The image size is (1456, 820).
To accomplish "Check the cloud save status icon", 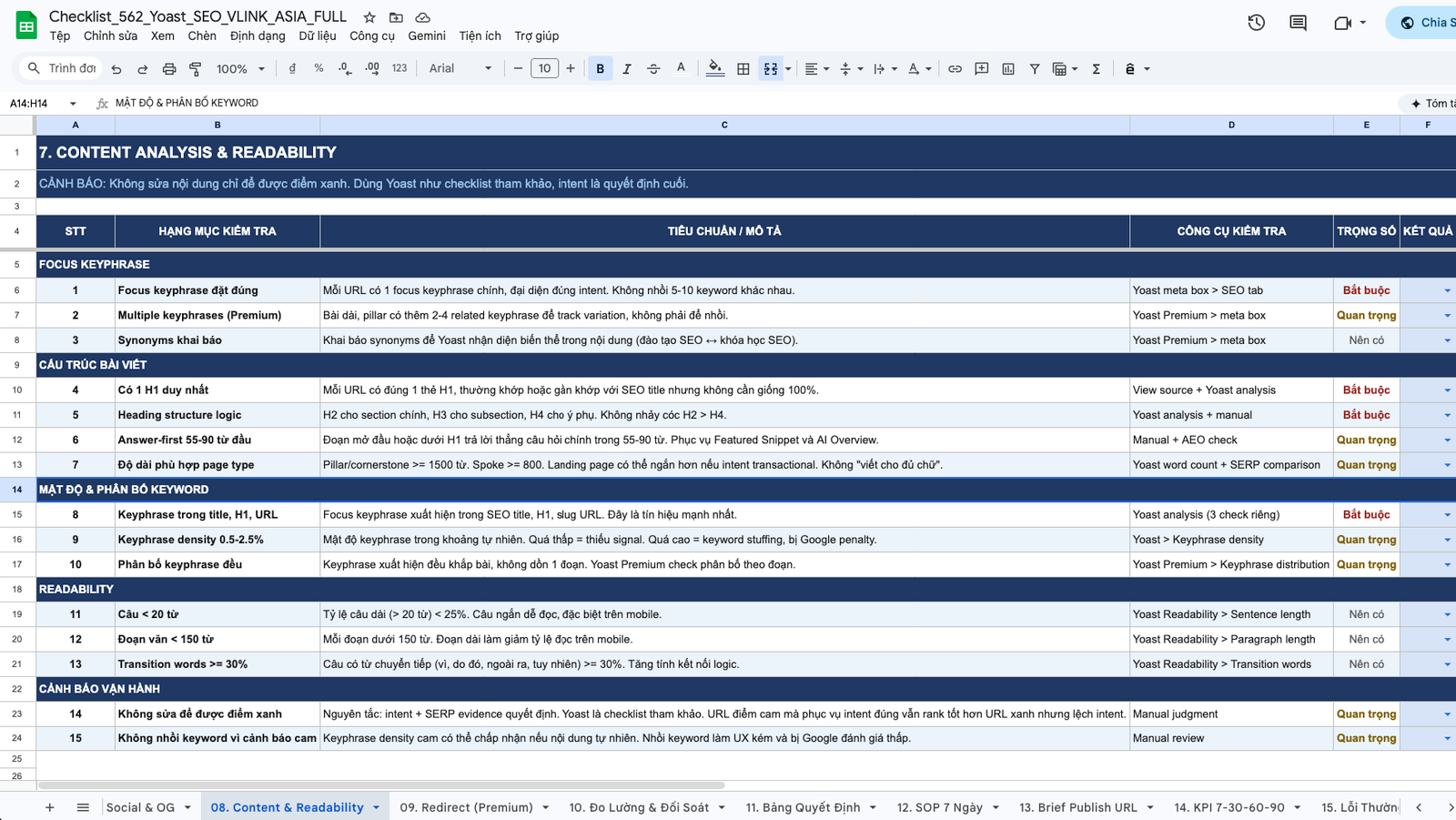I will point(423,17).
